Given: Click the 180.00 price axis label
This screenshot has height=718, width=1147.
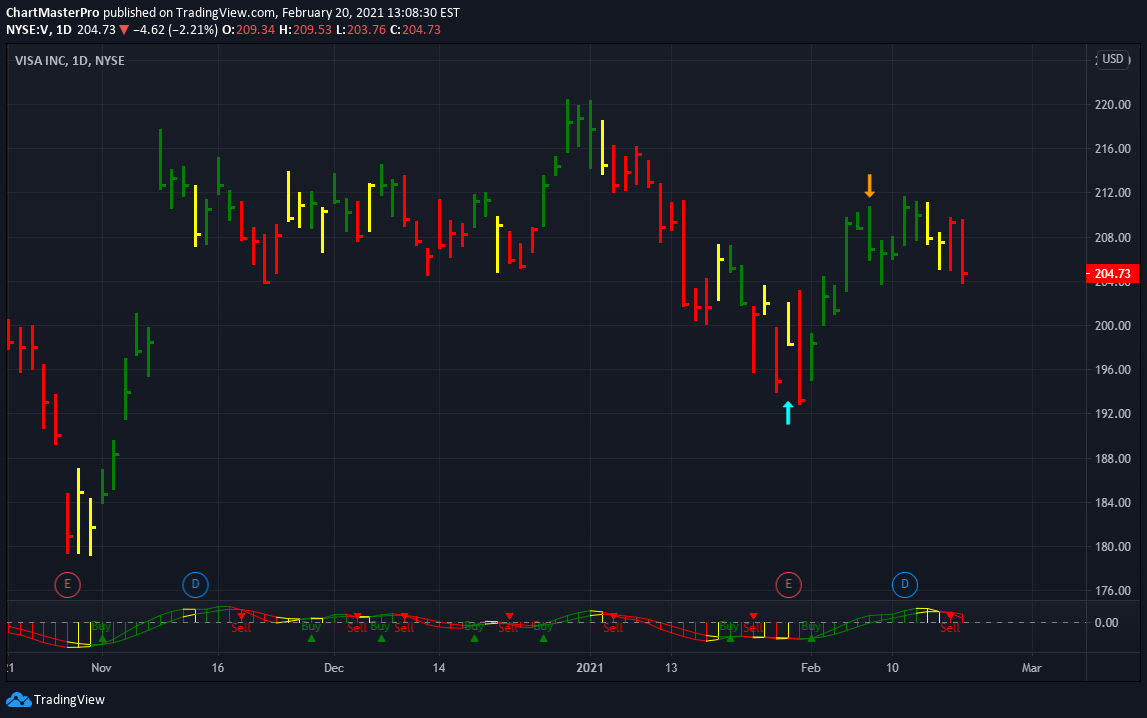Looking at the screenshot, I should pos(1113,547).
